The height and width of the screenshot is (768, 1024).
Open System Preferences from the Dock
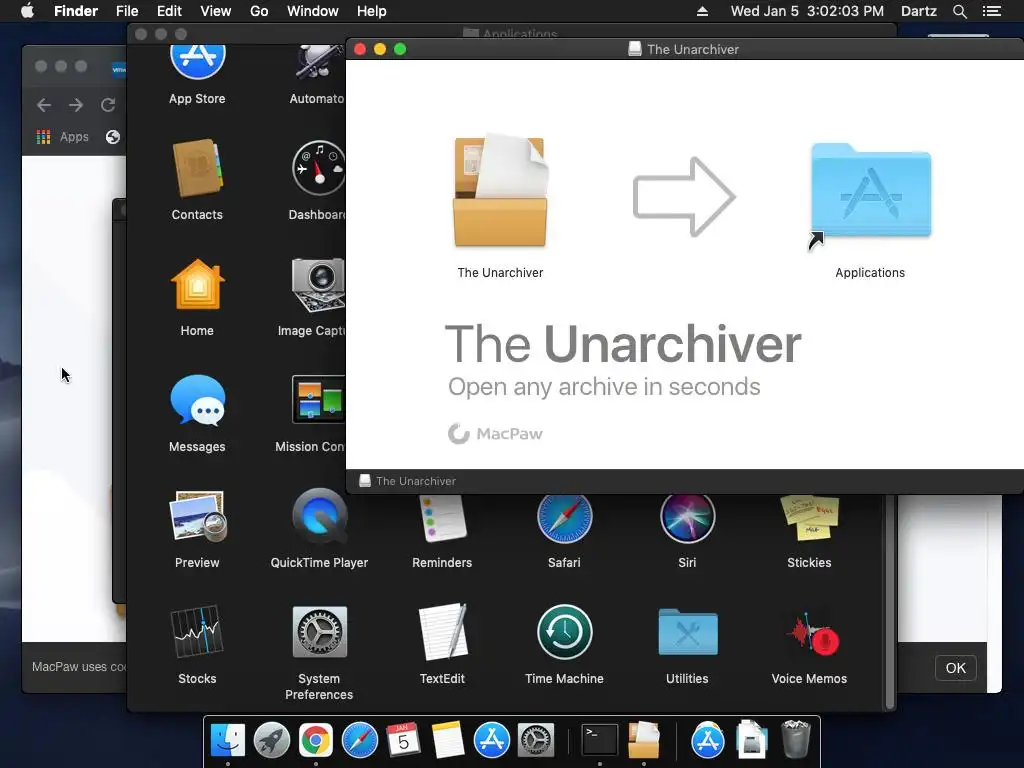536,740
